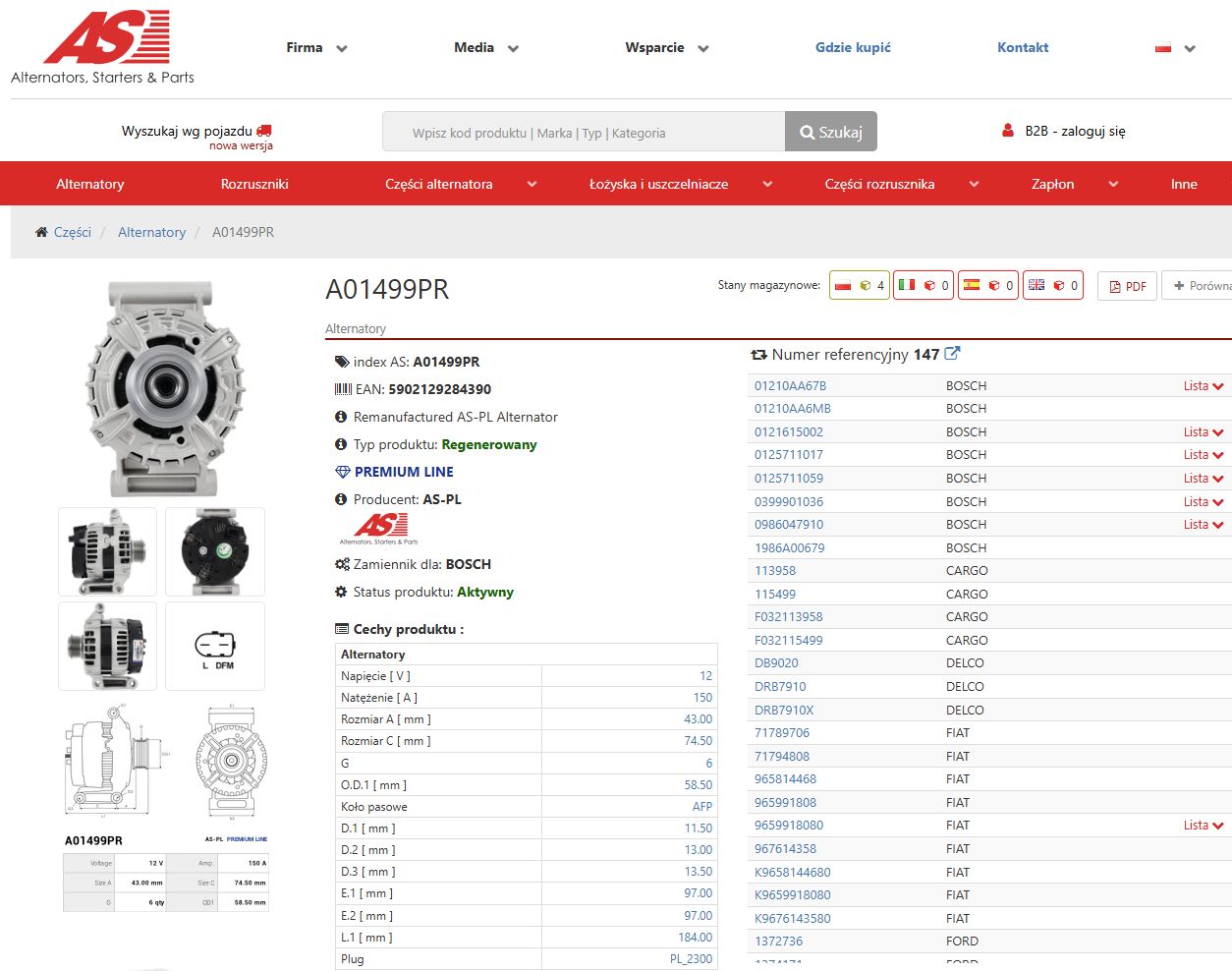Open the Gdzie kupić page
This screenshot has width=1232, height=971.
pos(853,47)
